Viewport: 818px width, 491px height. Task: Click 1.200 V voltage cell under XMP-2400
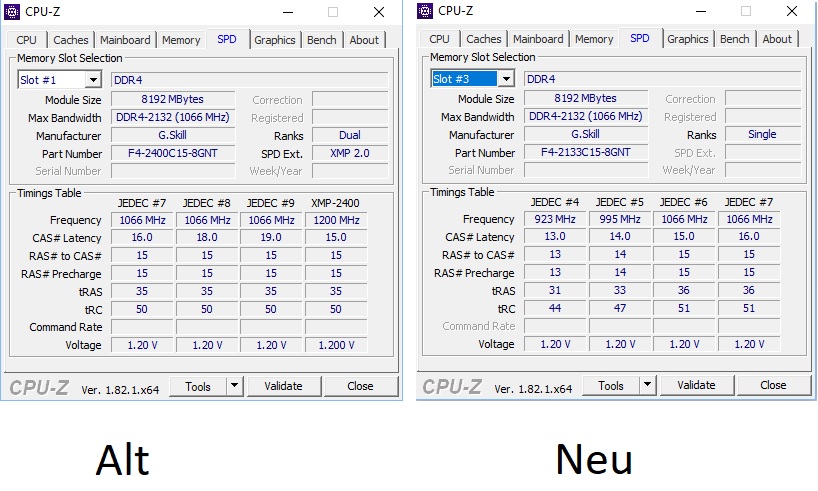[336, 345]
